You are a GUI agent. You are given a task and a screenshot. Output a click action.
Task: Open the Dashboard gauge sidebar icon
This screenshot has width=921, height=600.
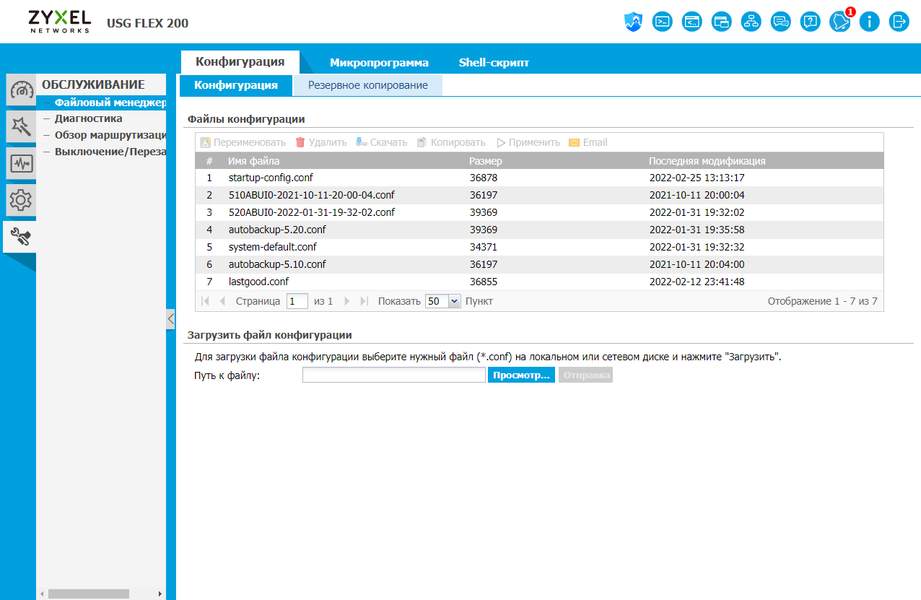coord(21,90)
